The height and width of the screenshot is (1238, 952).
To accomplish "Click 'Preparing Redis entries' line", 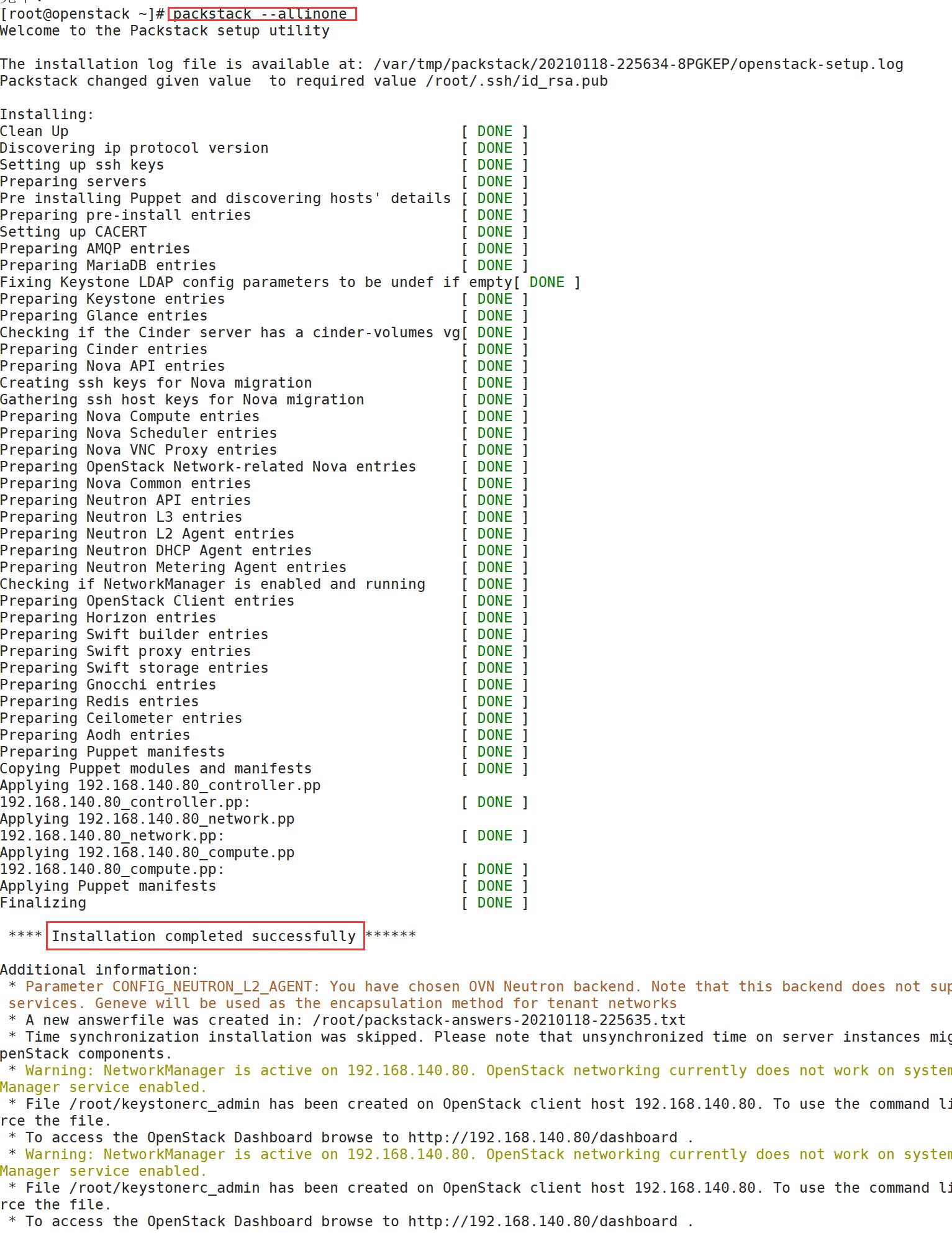I will point(99,702).
